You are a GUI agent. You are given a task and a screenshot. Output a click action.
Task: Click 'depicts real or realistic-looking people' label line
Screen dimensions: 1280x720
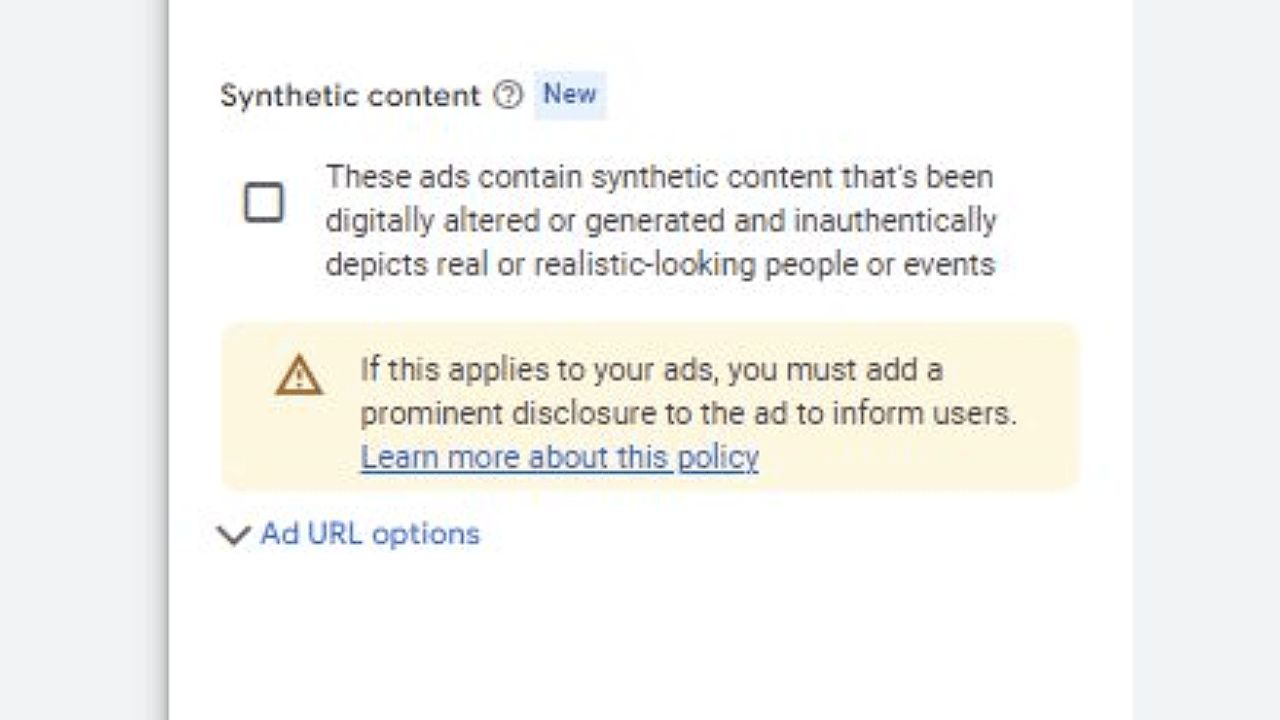point(660,265)
